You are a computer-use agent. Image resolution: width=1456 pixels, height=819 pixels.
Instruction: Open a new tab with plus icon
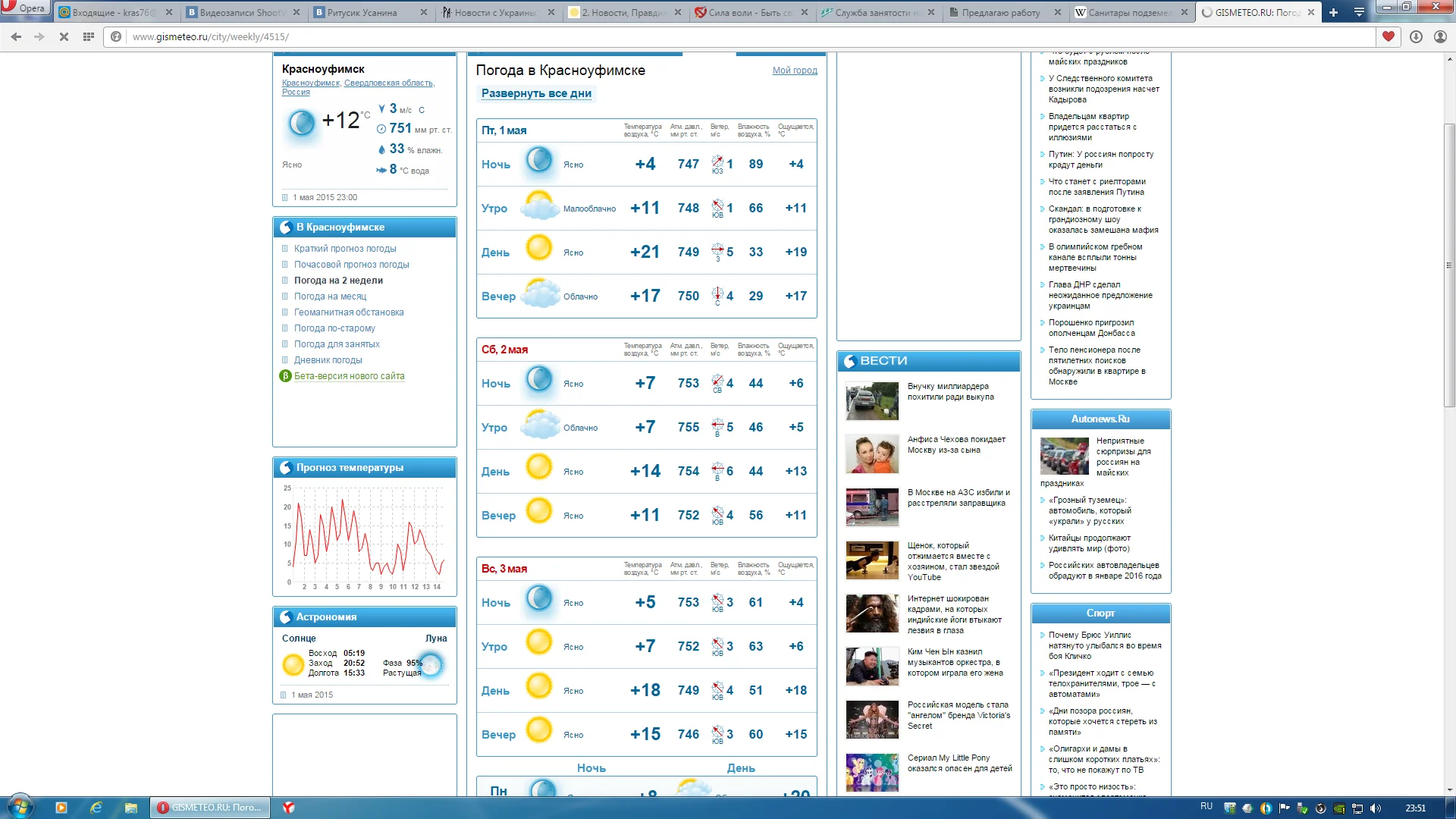1333,12
